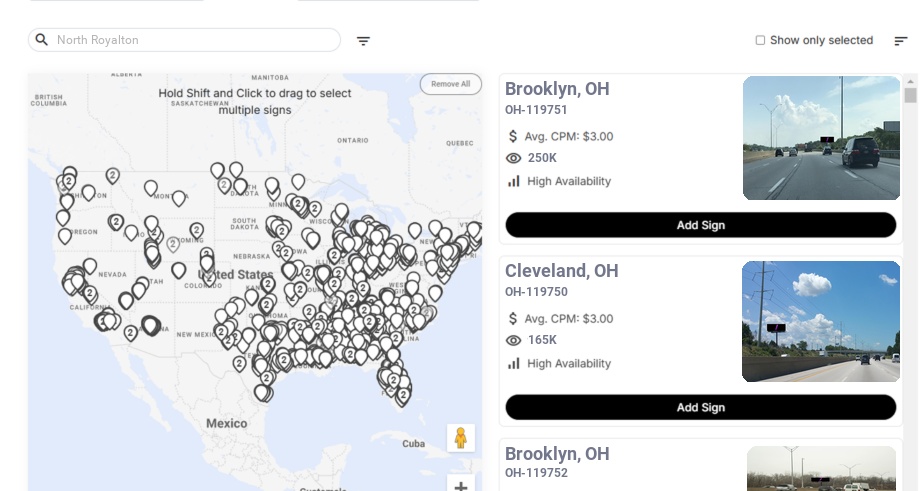Click the Street View pegman icon
This screenshot has height=491, width=920.
[460, 438]
